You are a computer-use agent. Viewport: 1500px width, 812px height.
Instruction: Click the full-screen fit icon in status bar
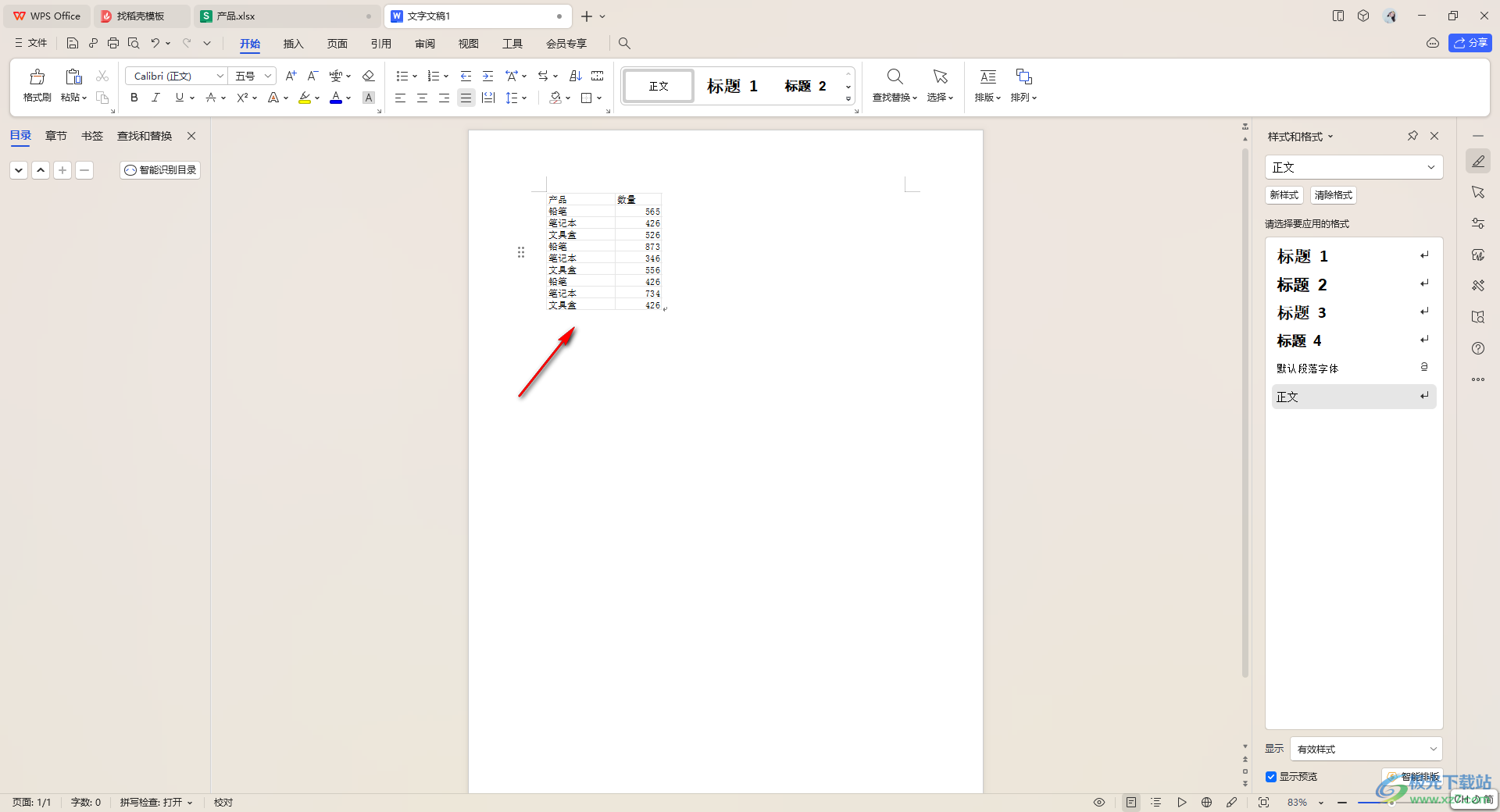(x=1264, y=803)
